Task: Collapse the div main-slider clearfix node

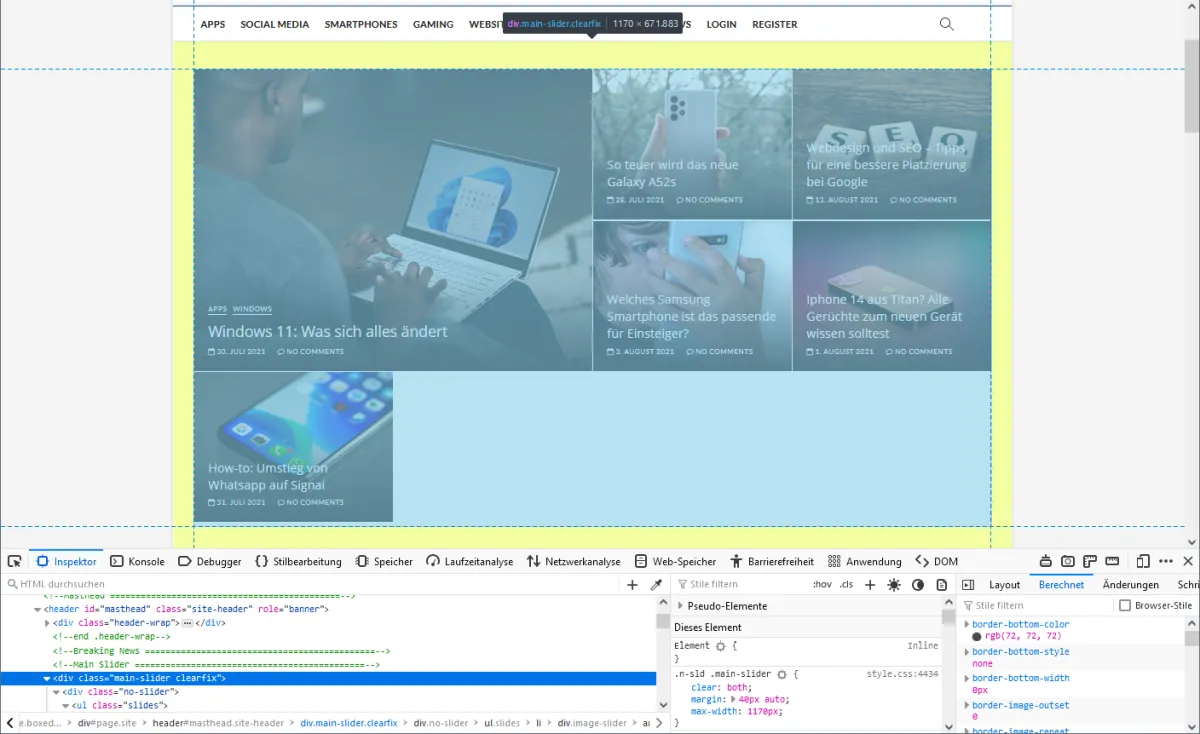Action: pos(47,678)
